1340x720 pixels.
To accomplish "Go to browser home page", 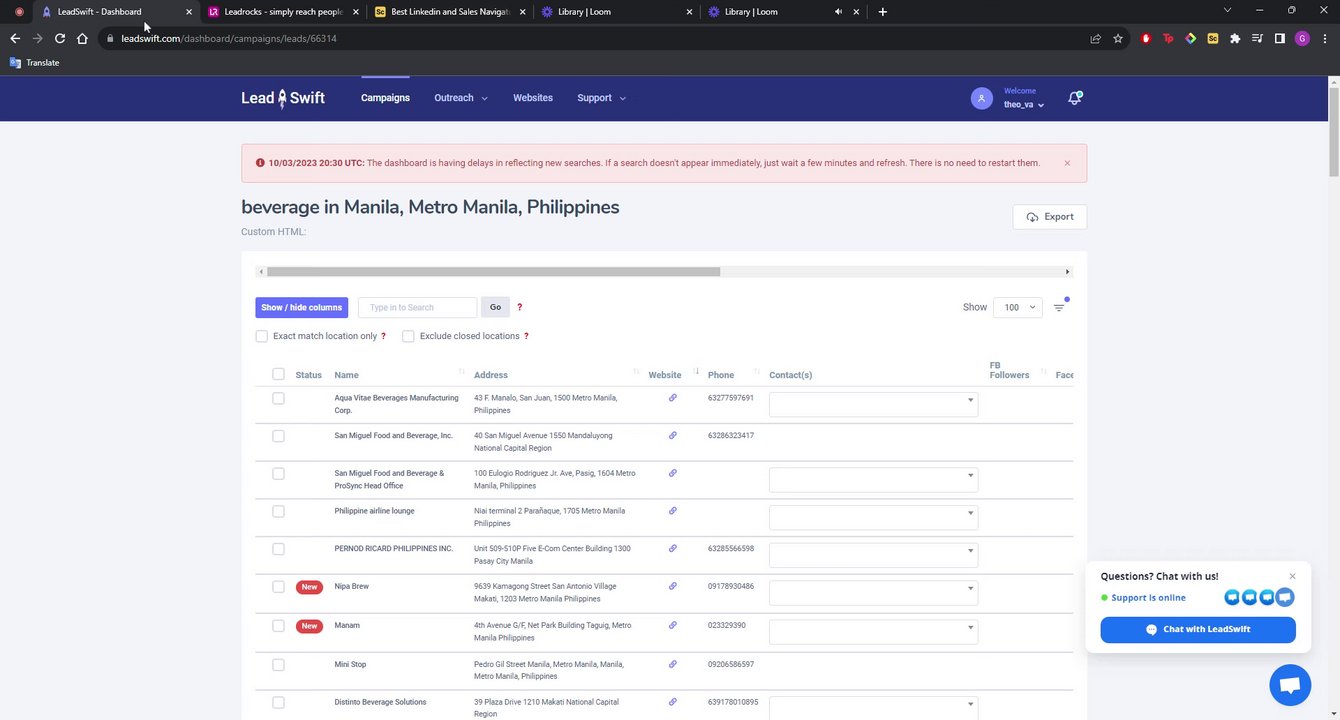I will 82,38.
